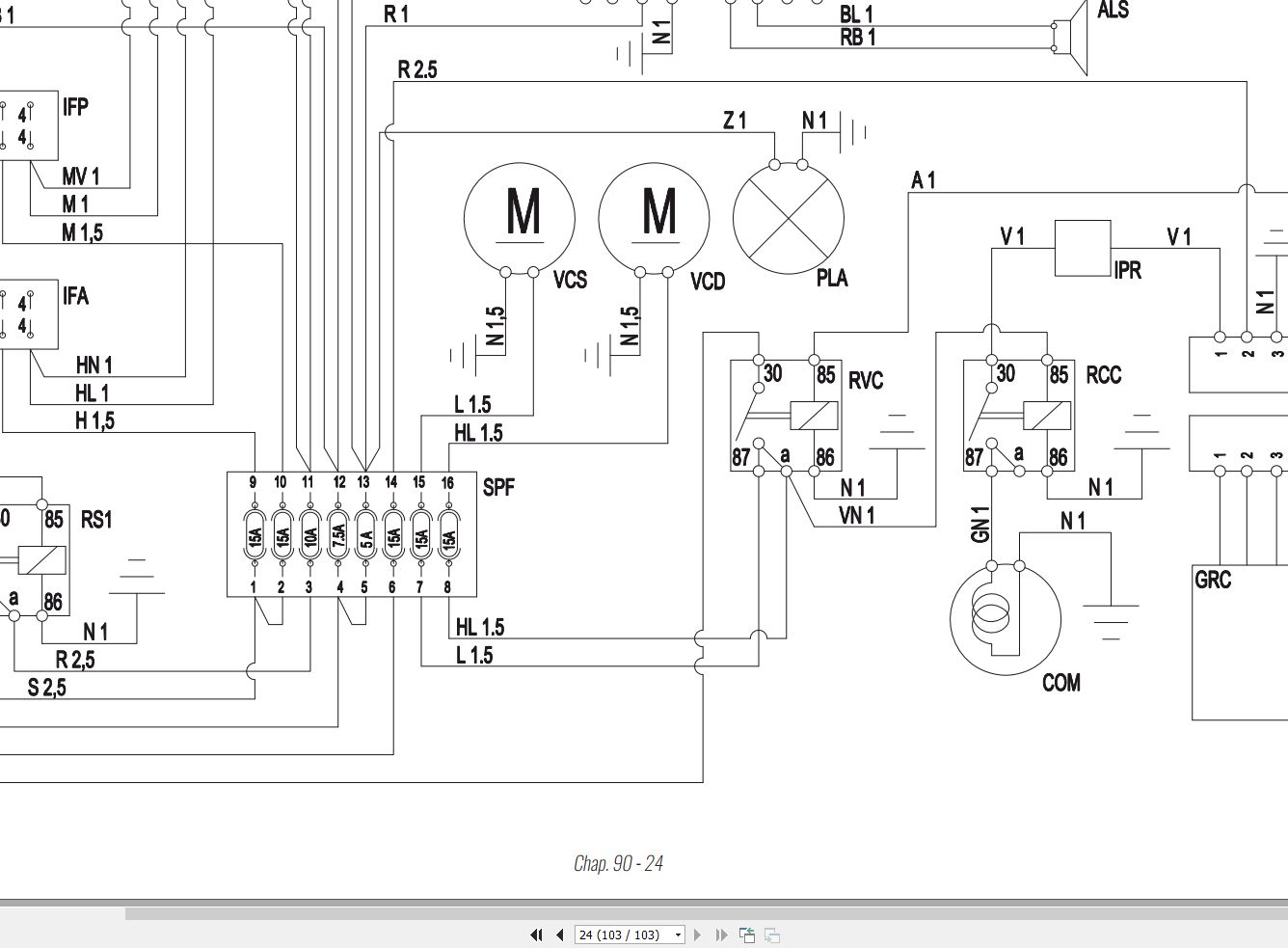Click the VCS motor label
Image resolution: width=1288 pixels, height=948 pixels.
click(570, 280)
